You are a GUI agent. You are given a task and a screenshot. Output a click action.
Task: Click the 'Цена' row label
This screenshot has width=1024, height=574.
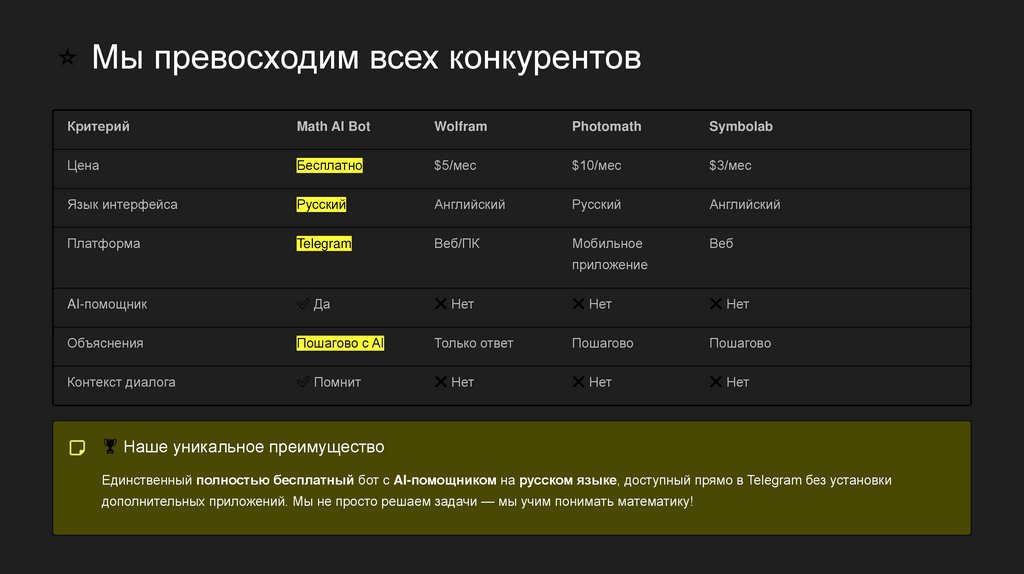(x=83, y=166)
